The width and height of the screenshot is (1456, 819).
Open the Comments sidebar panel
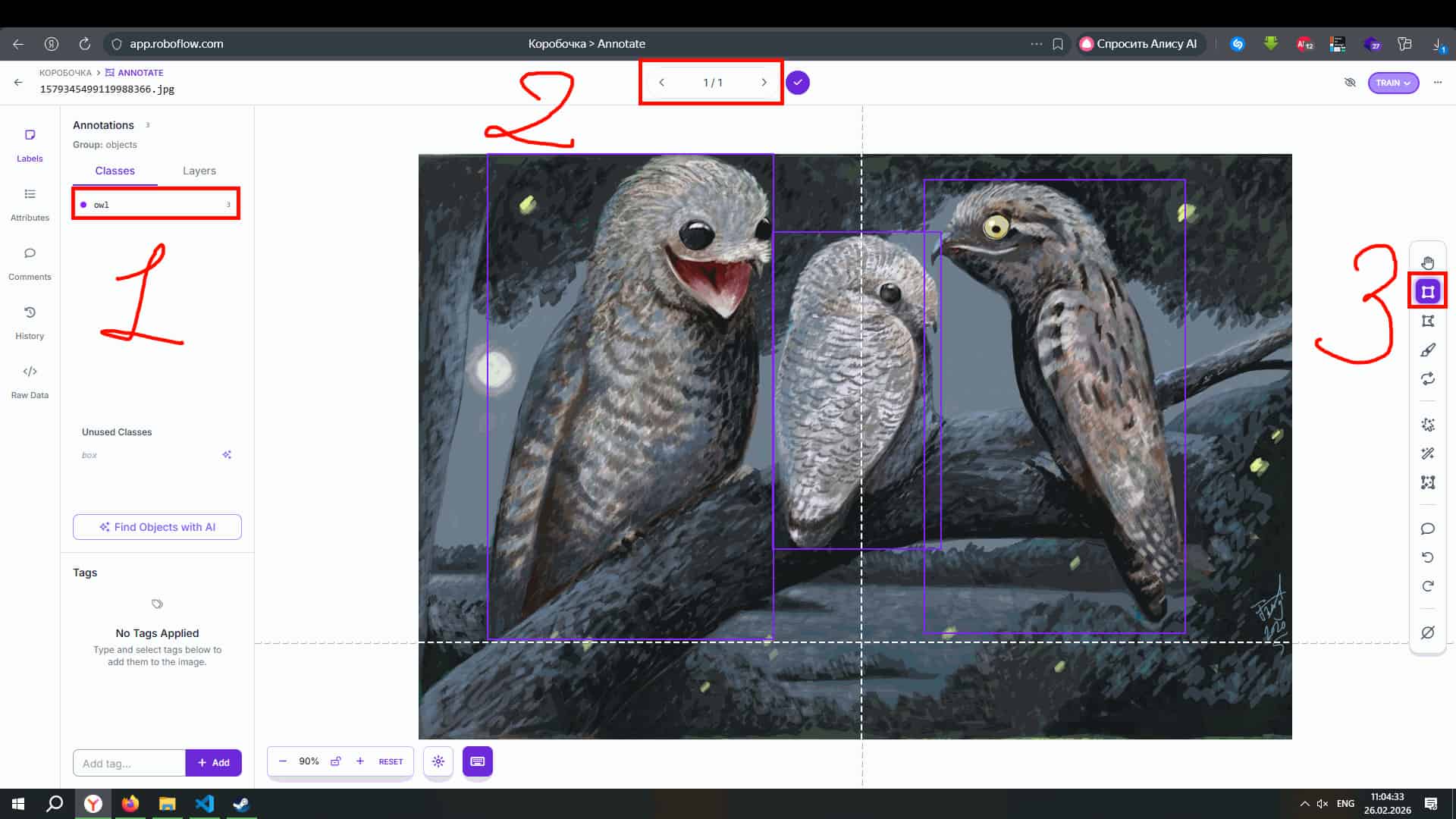point(30,263)
